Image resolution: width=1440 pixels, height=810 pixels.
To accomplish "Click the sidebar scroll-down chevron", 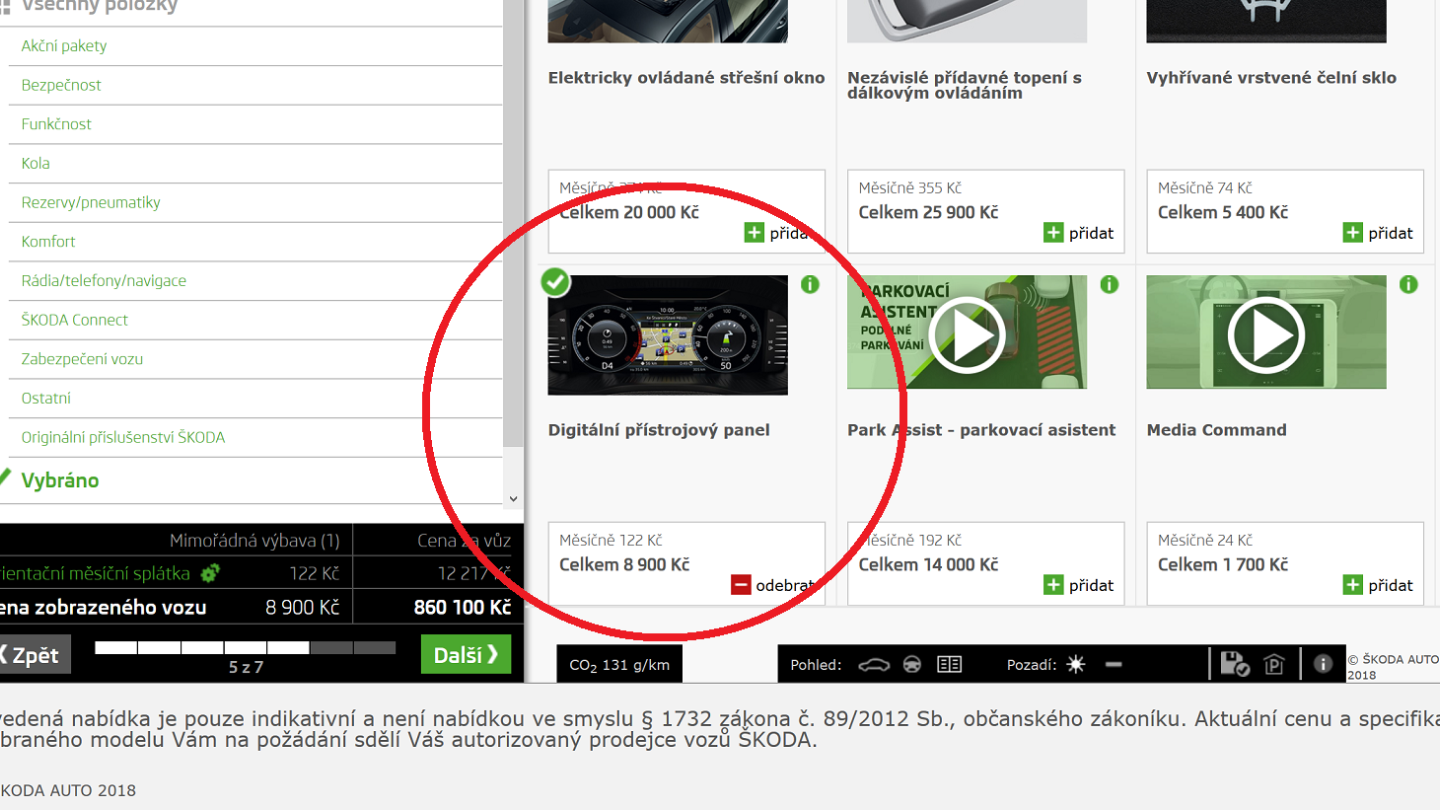I will tap(512, 498).
